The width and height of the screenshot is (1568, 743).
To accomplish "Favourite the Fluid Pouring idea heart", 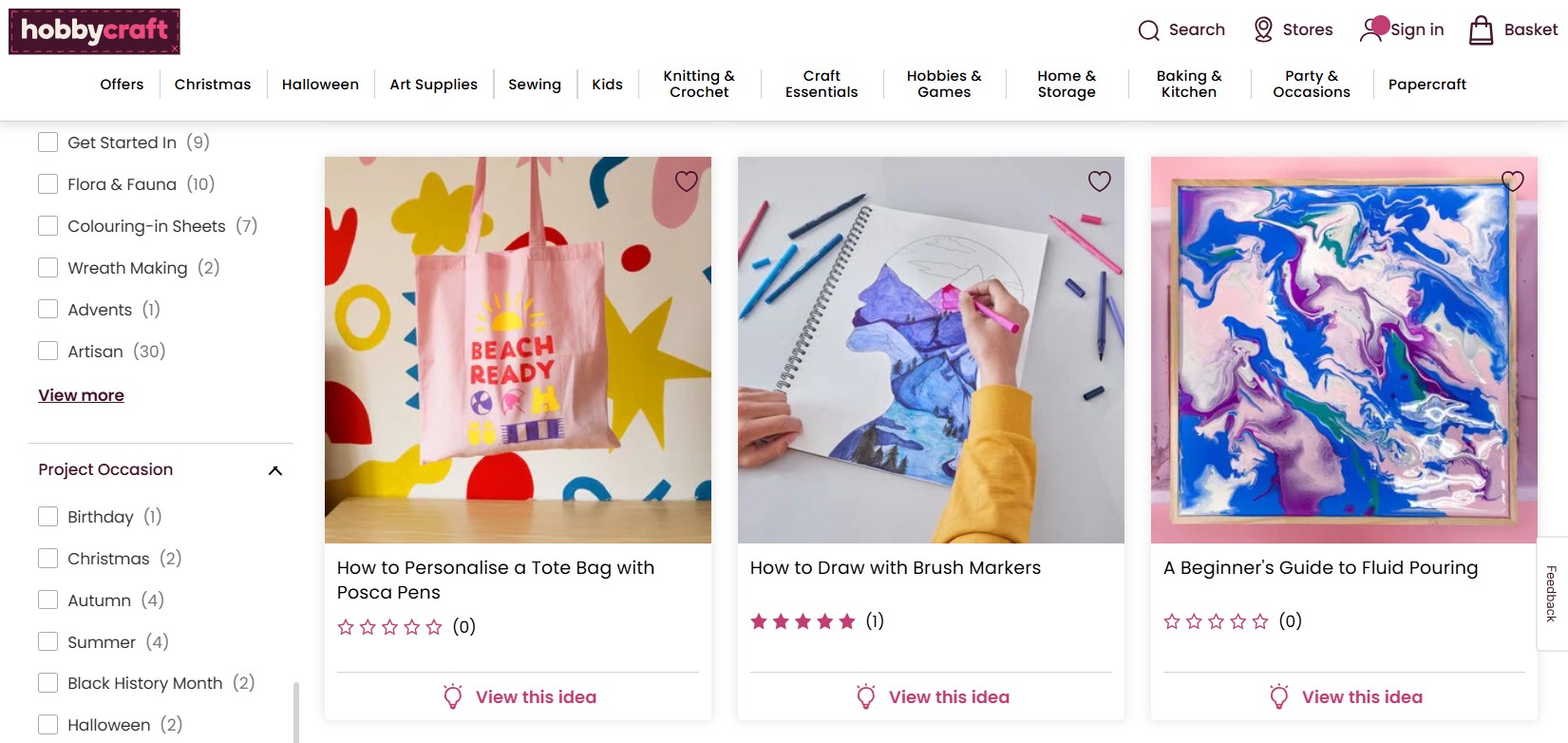I will (x=1512, y=181).
